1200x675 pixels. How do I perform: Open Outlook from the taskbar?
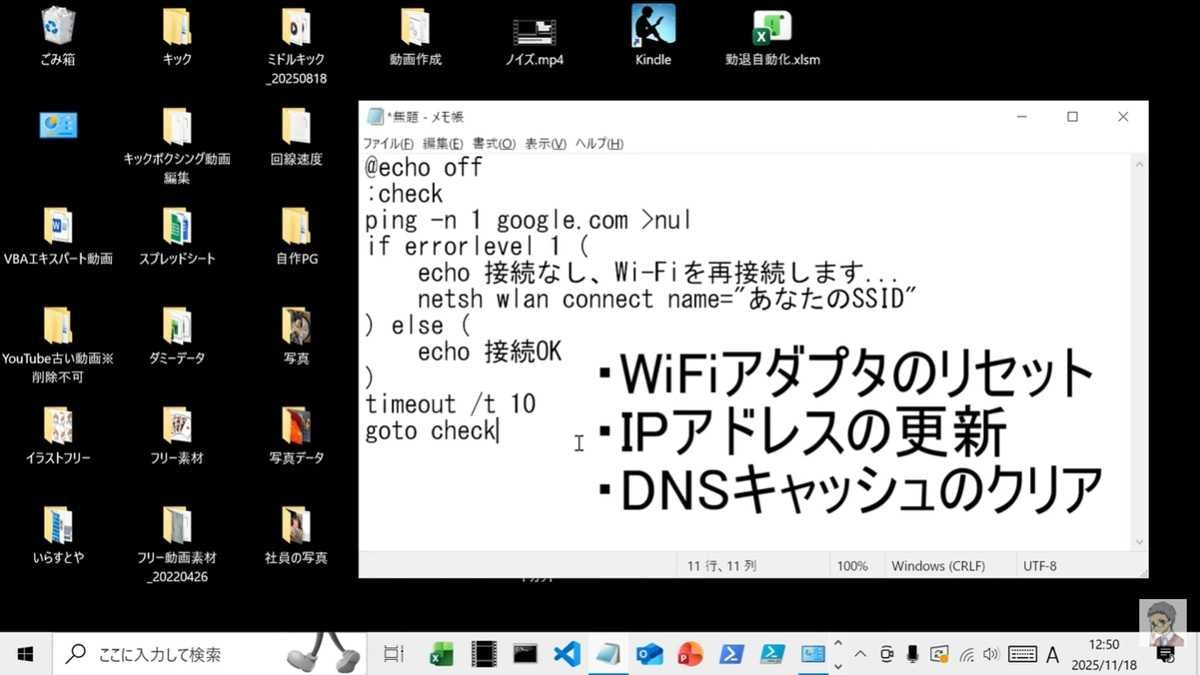pyautogui.click(x=650, y=655)
